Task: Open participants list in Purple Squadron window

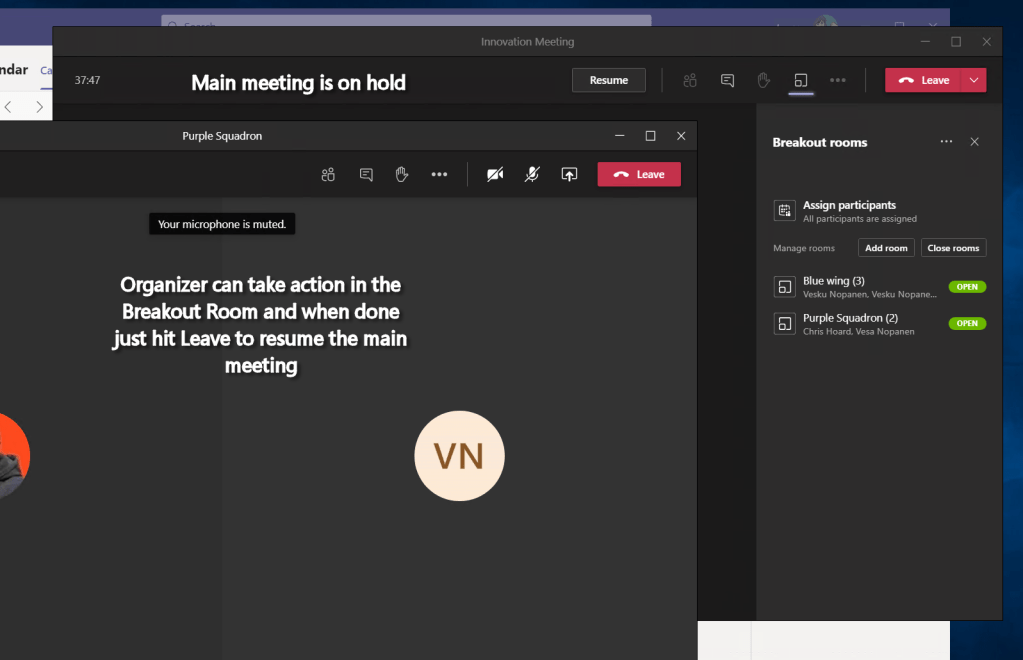Action: (328, 174)
